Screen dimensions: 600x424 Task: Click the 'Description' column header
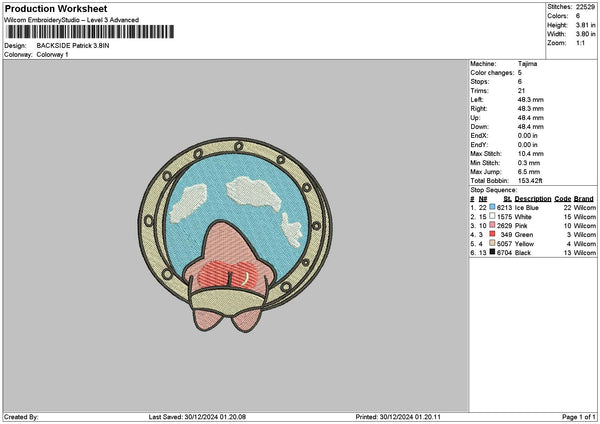[533, 199]
